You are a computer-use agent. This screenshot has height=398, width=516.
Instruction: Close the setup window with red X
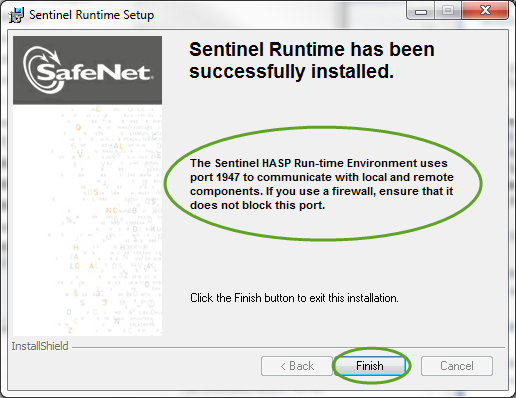(x=485, y=11)
